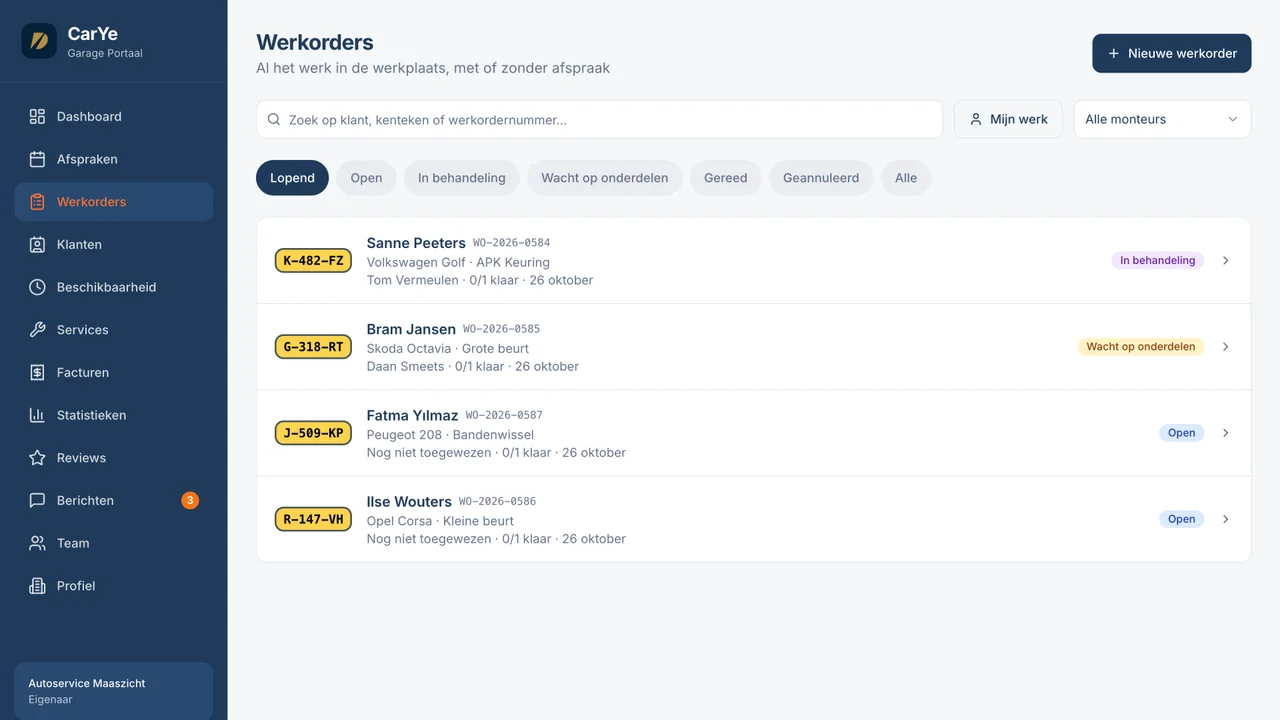
Task: Click the Statistieken bar chart icon
Action: (37, 415)
